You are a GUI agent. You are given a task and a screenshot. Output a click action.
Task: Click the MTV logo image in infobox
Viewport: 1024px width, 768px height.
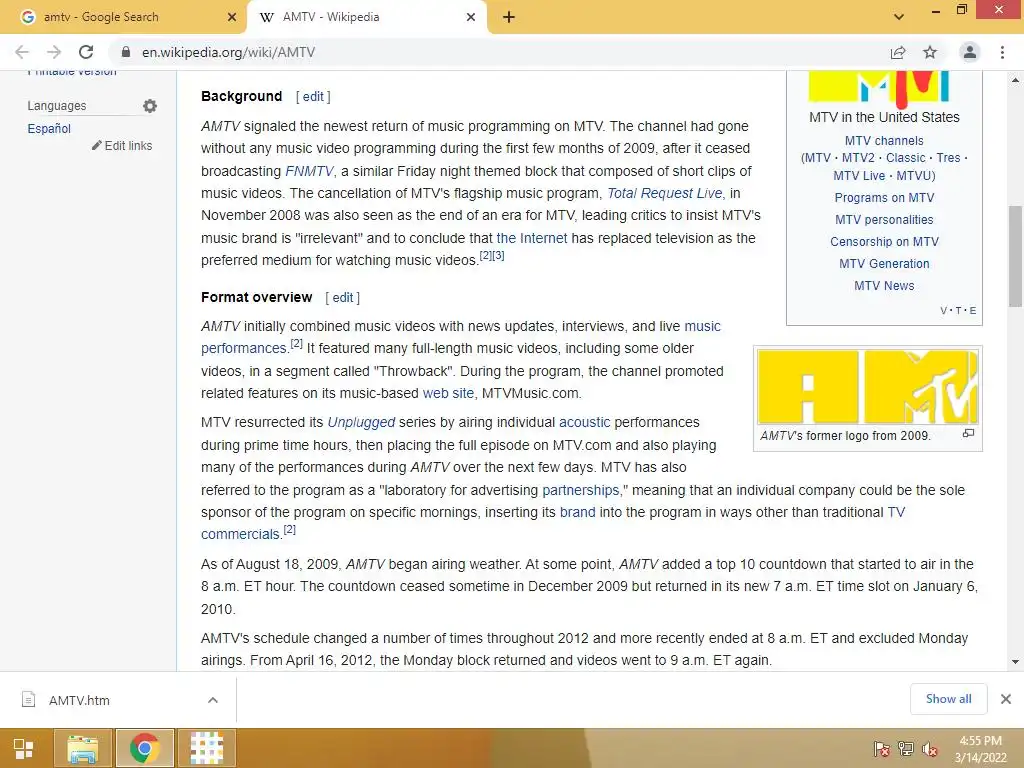pos(879,88)
